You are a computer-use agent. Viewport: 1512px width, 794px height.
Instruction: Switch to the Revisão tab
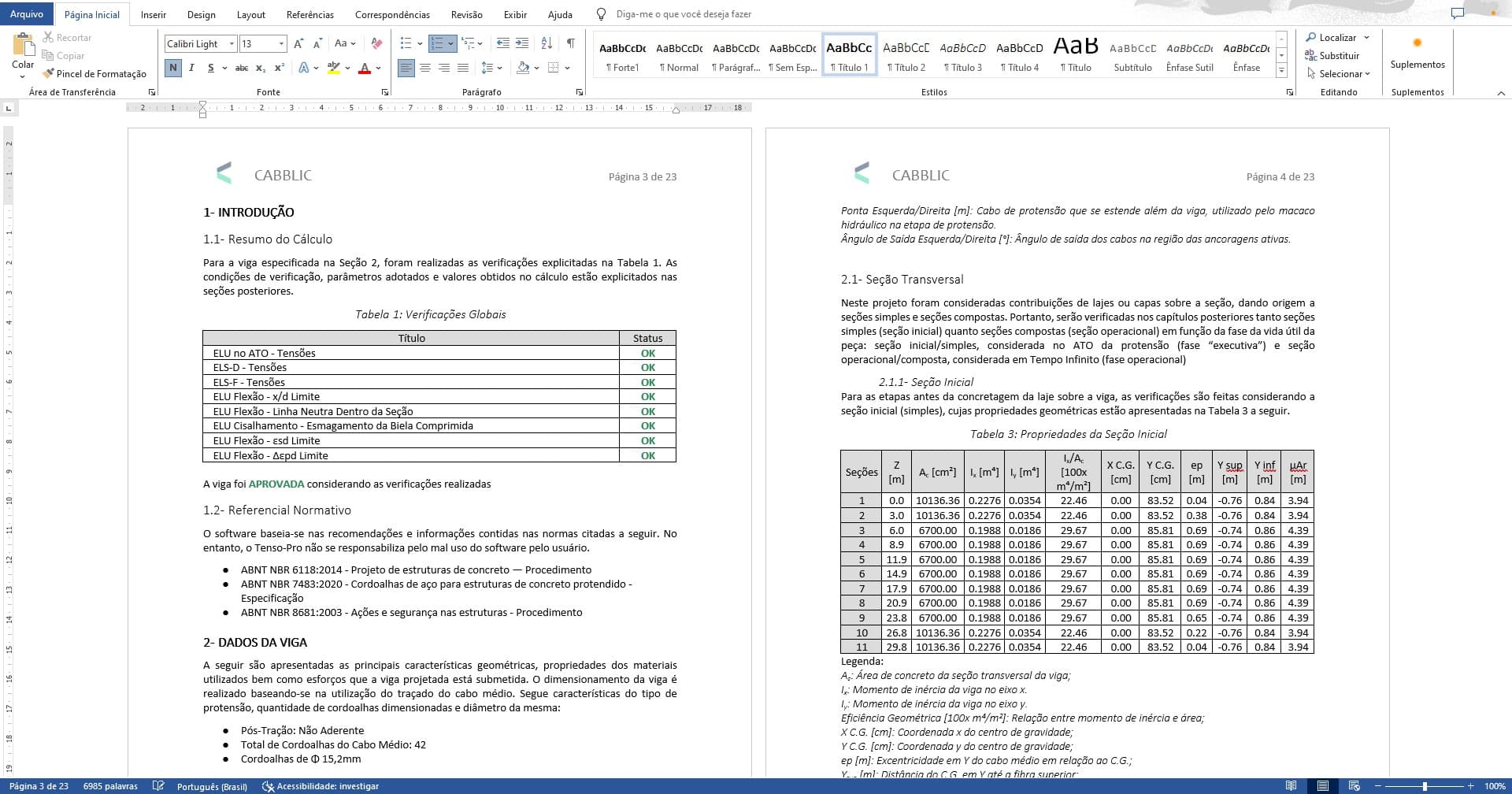[467, 14]
